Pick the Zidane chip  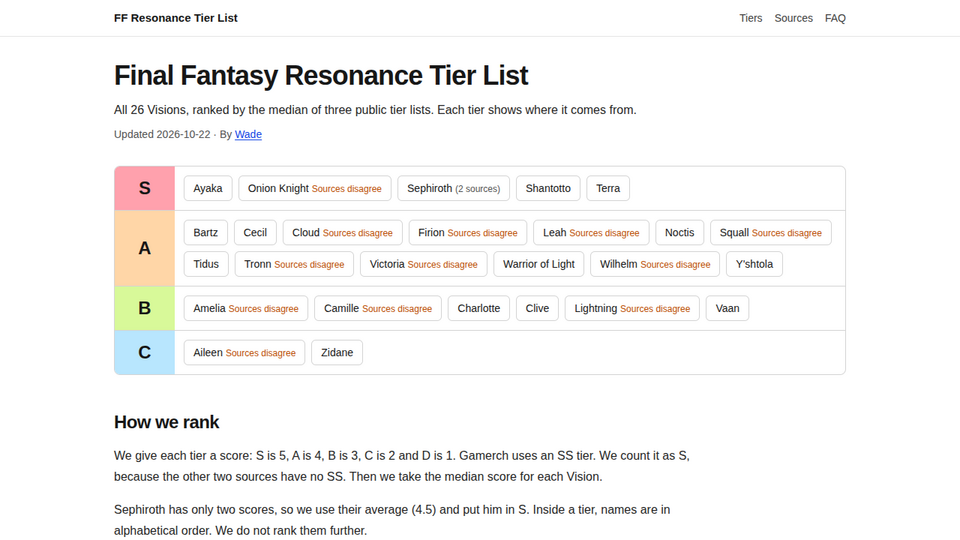[337, 352]
